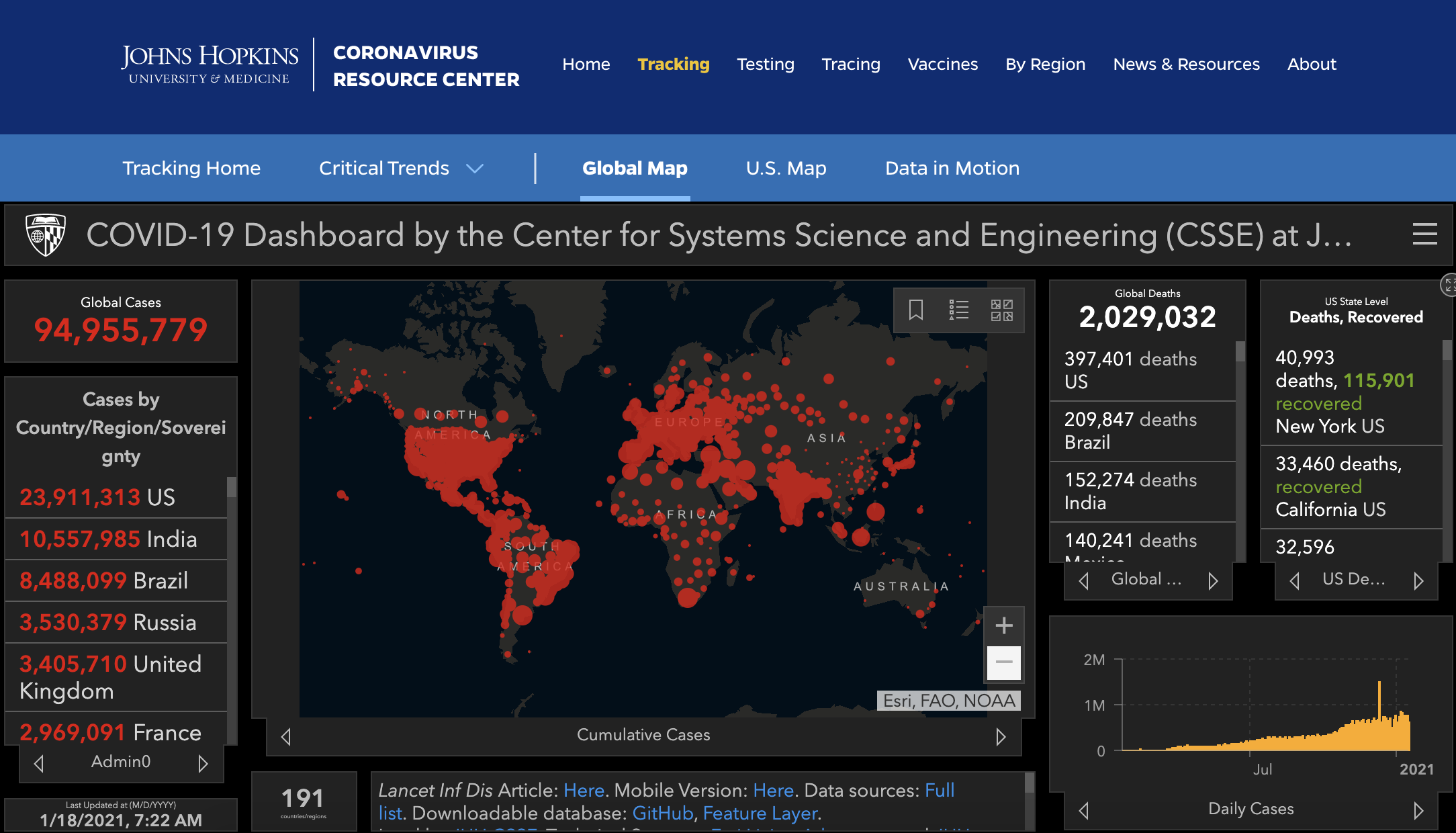Open the U.S. Map tab
This screenshot has height=833, width=1456.
tap(786, 168)
